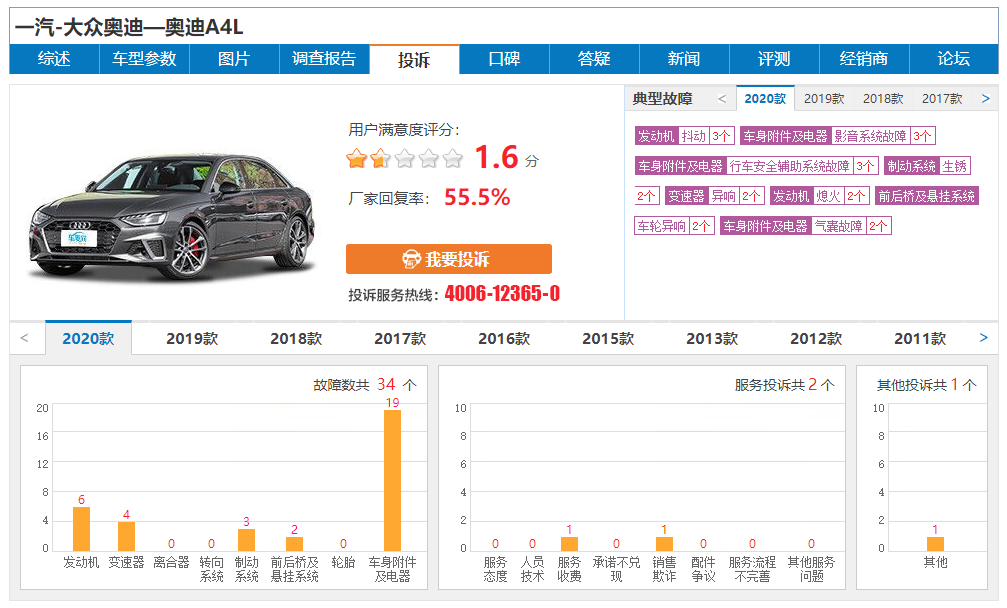Click the 前后桥及悬挂系统 tag
Viewport: 1007px width, 608px height.
click(926, 196)
